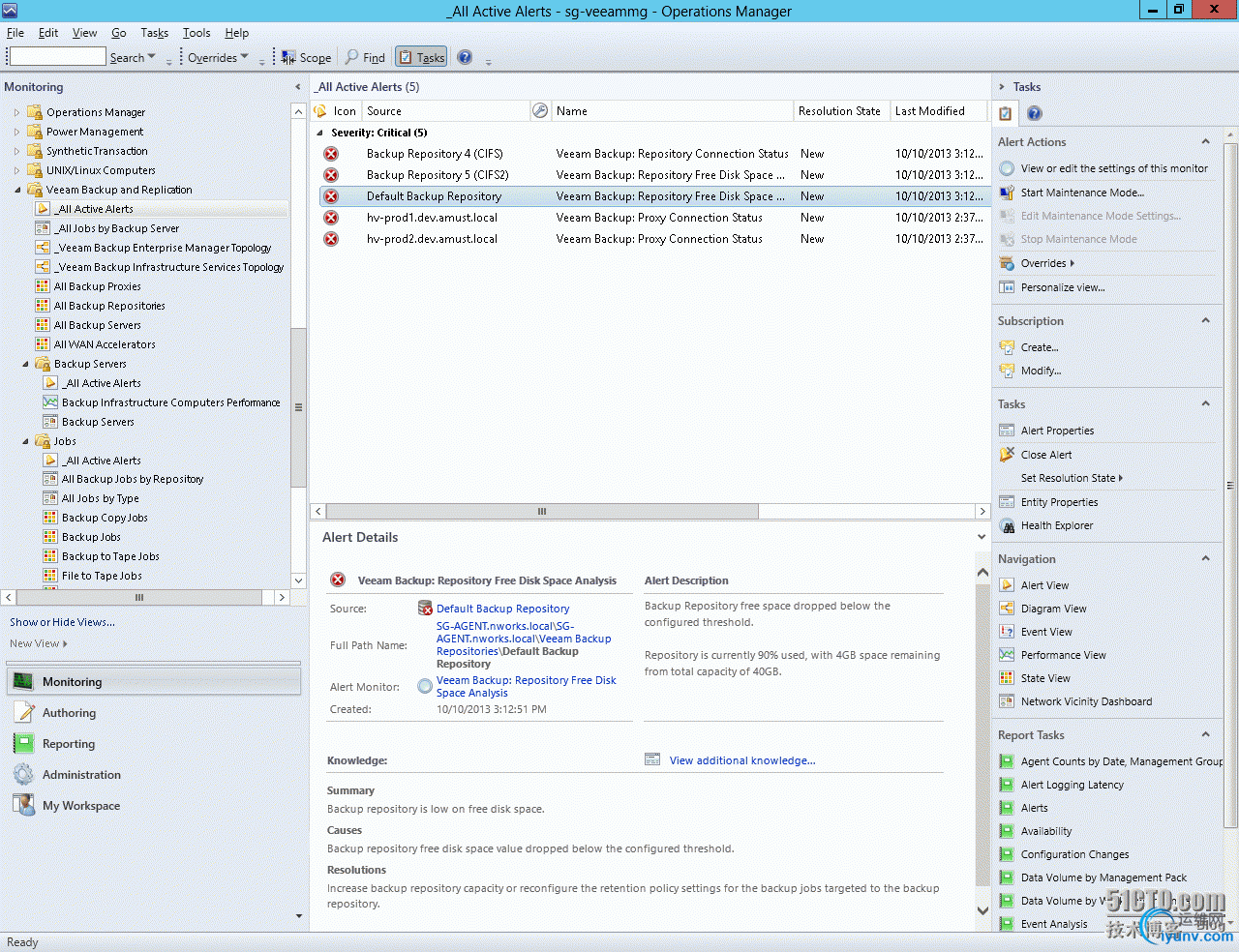Screen dimensions: 1239x952
Task: Open the Help menu
Action: [237, 33]
